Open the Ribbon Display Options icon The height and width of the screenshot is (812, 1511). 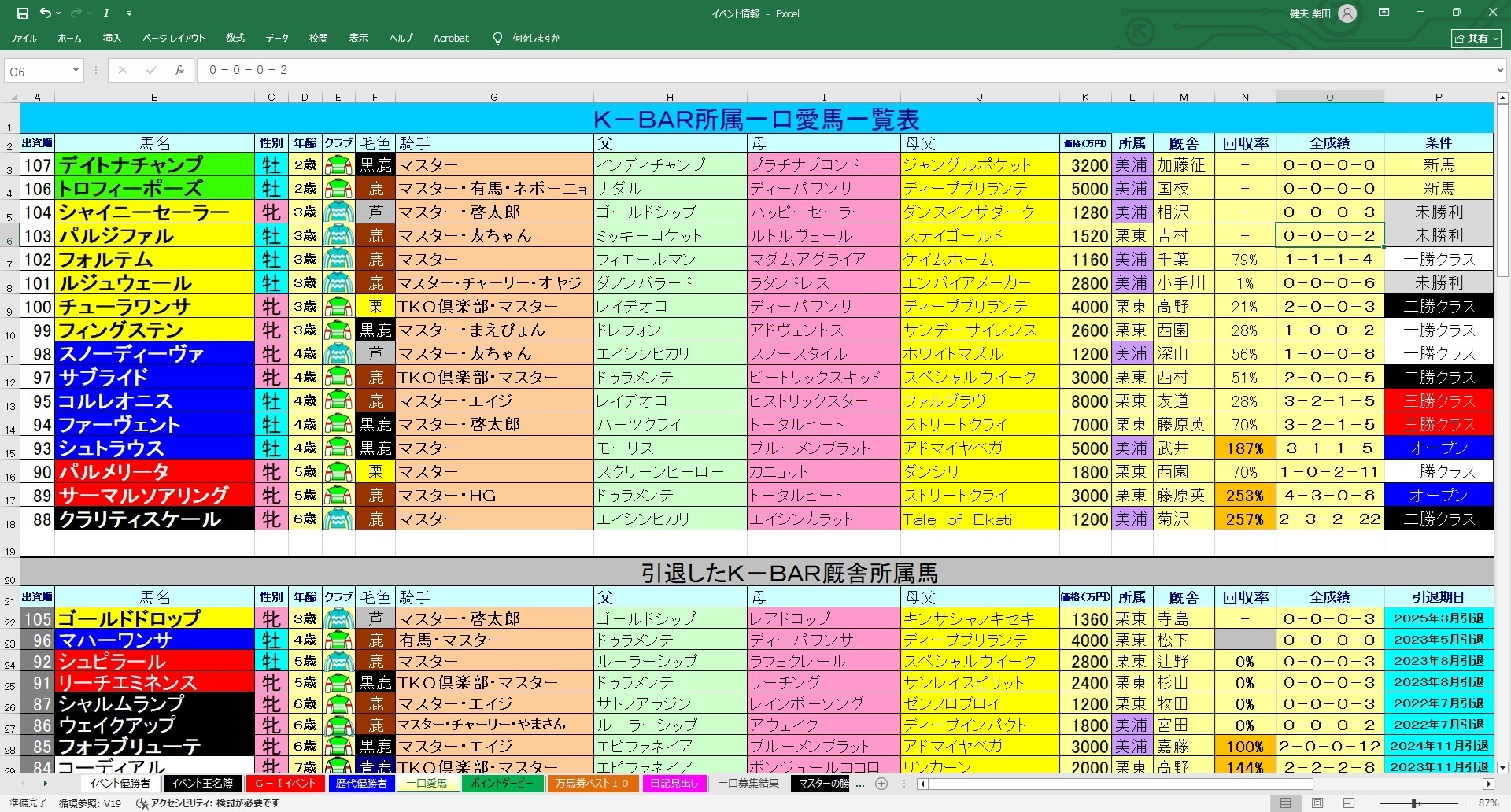(1384, 13)
